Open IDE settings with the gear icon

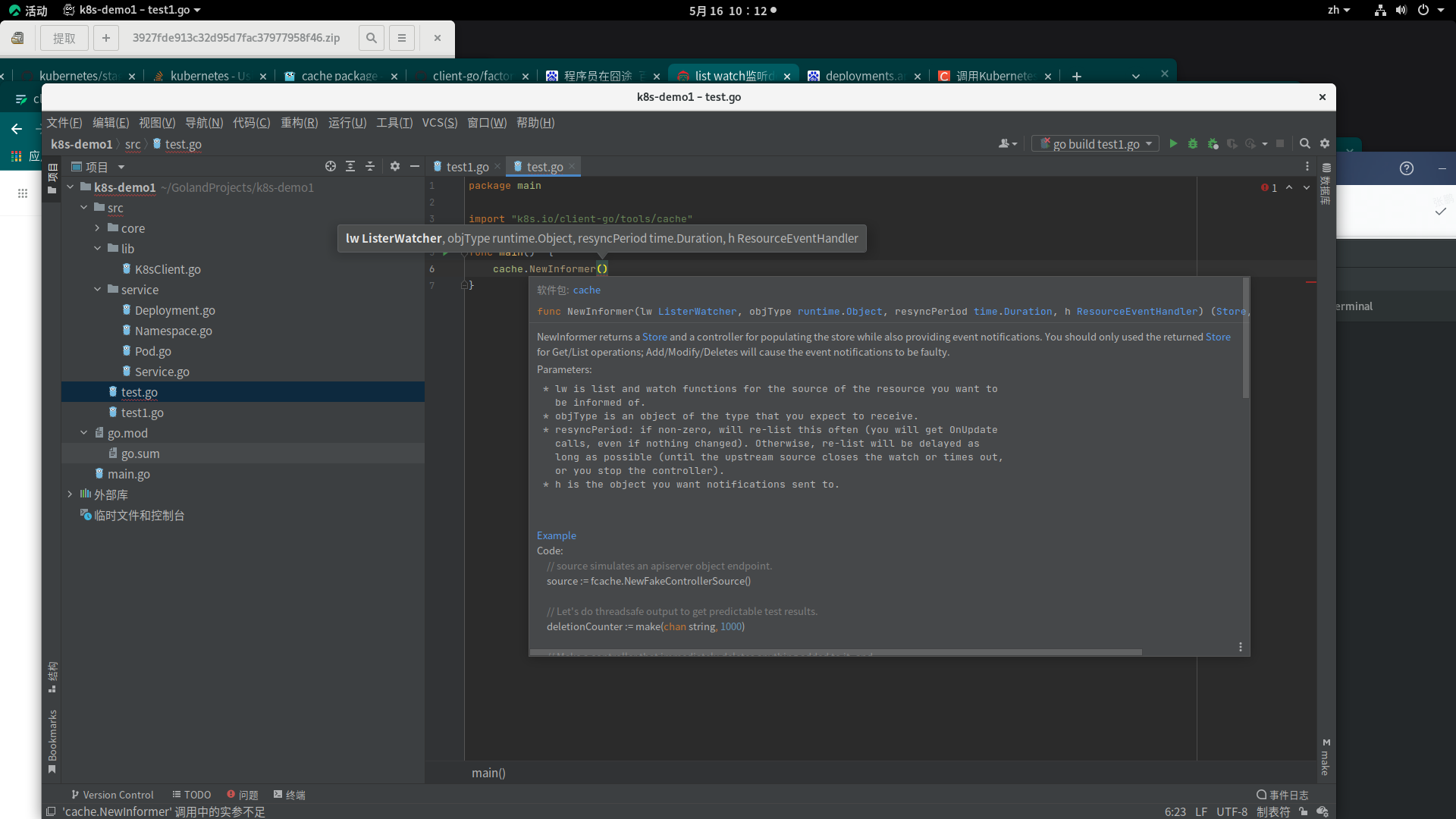pos(1325,143)
